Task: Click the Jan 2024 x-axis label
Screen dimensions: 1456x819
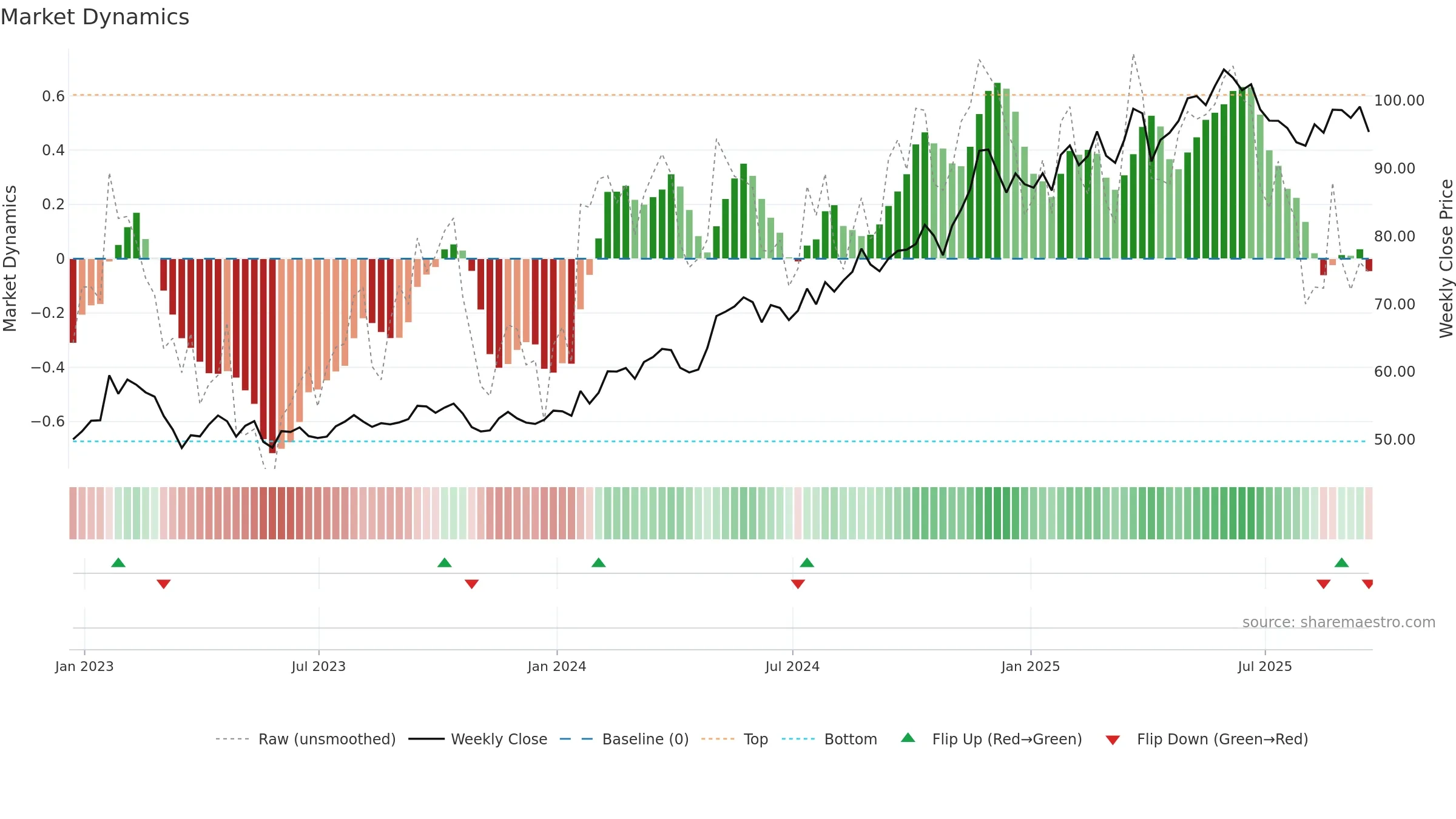Action: tap(557, 666)
